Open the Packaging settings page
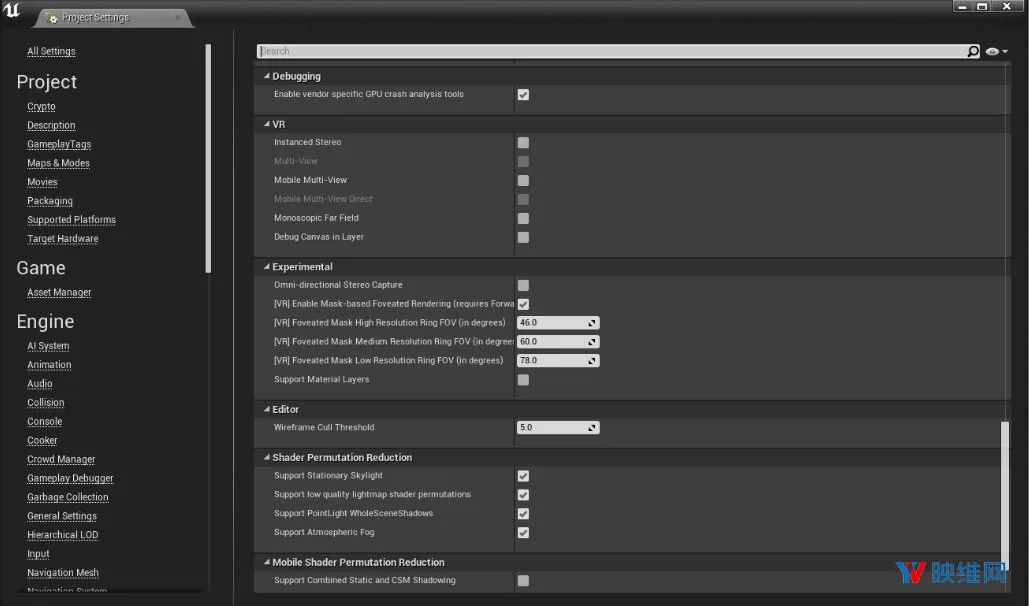Viewport: 1029px width, 606px height. tap(50, 201)
